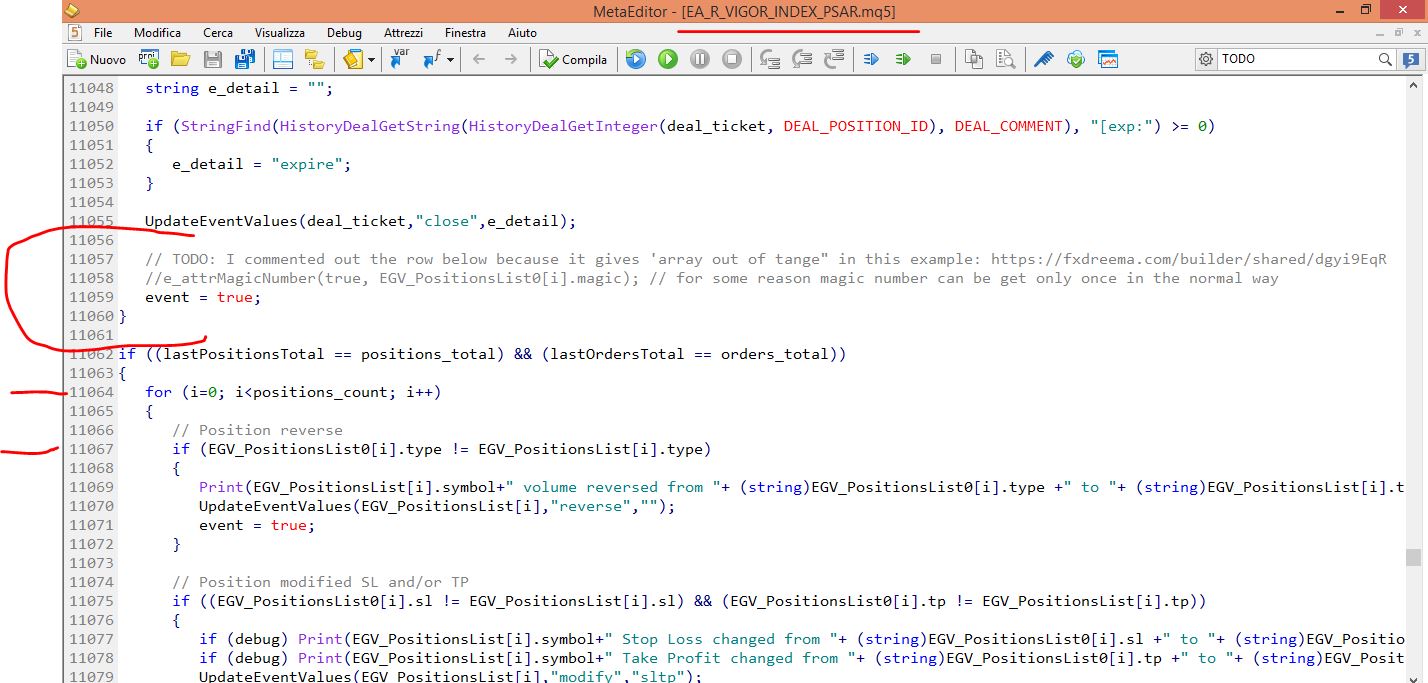
Task: Click the document icon left of File menu
Action: pos(73,33)
